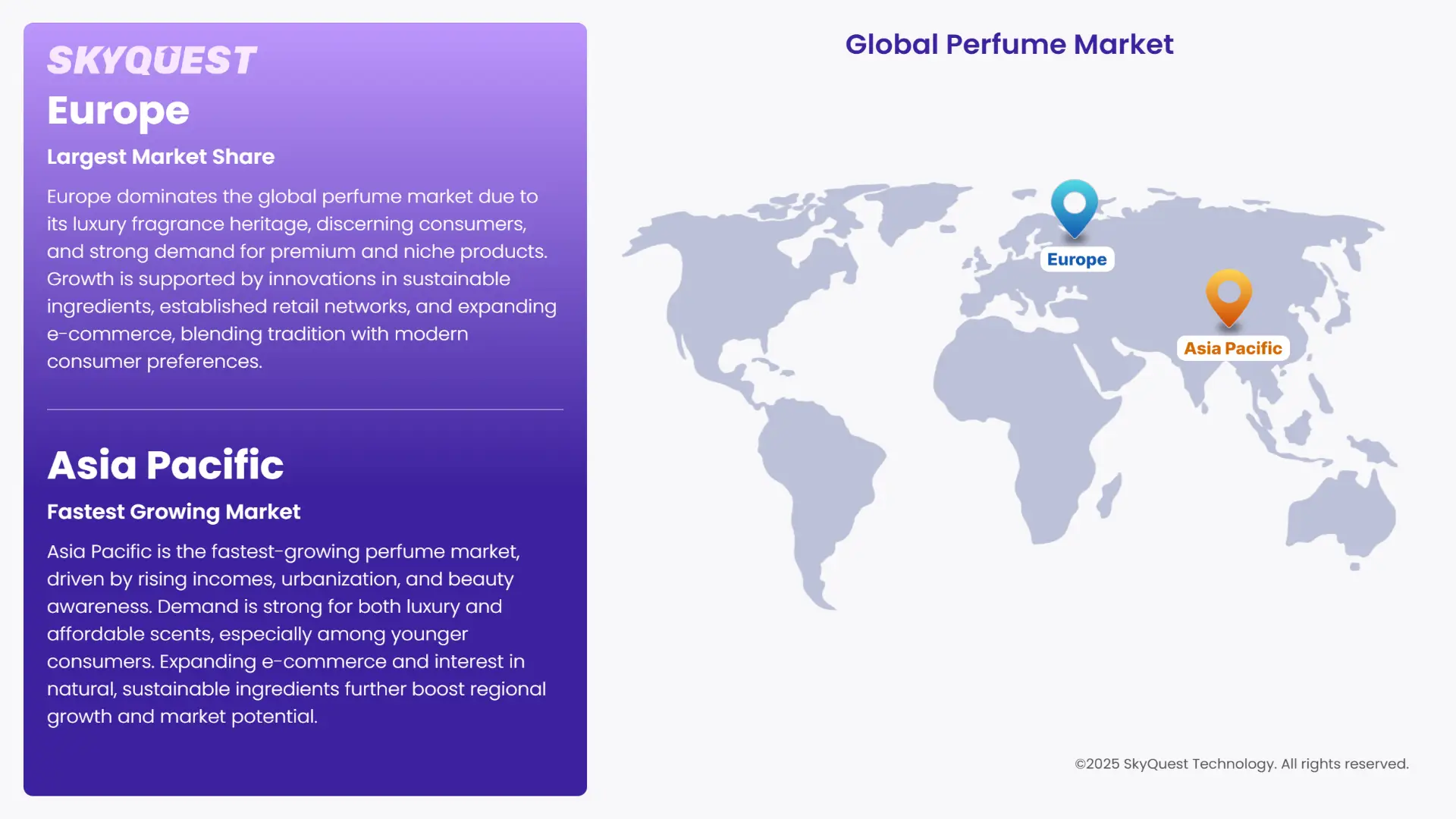
Task: Select the Europe label on the map
Action: [x=1076, y=259]
